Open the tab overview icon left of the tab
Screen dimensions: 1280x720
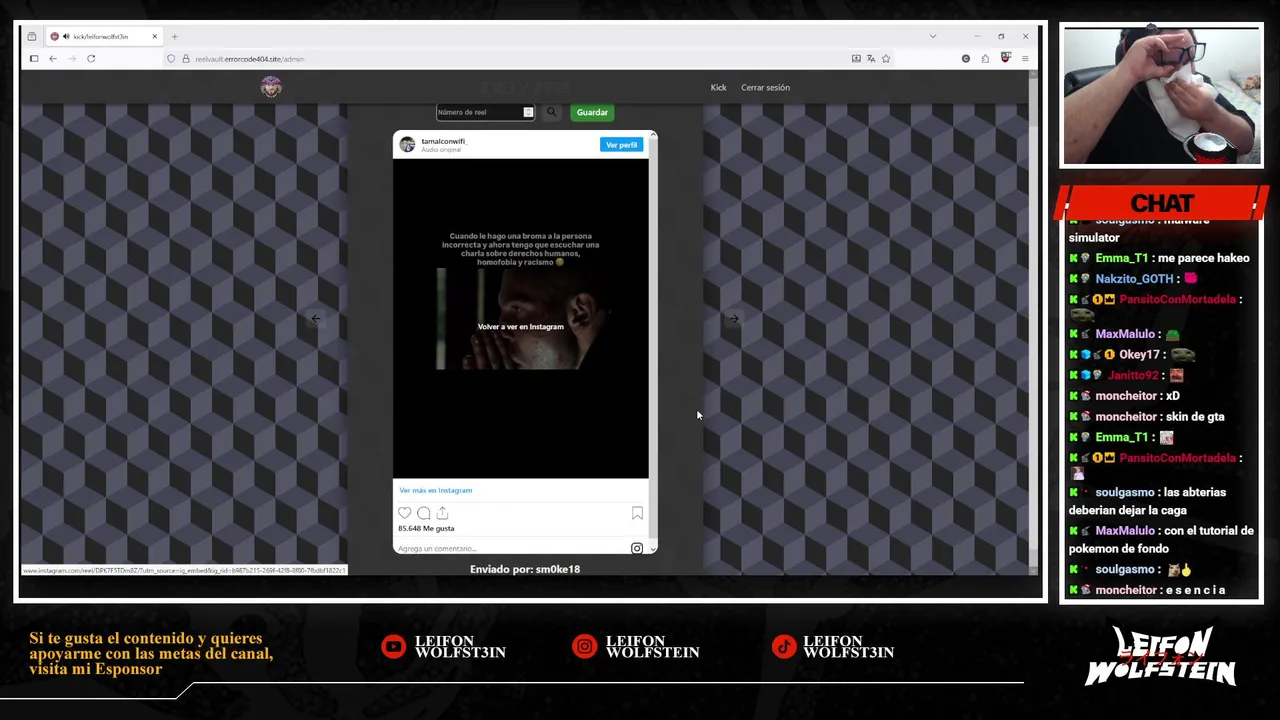coord(32,37)
